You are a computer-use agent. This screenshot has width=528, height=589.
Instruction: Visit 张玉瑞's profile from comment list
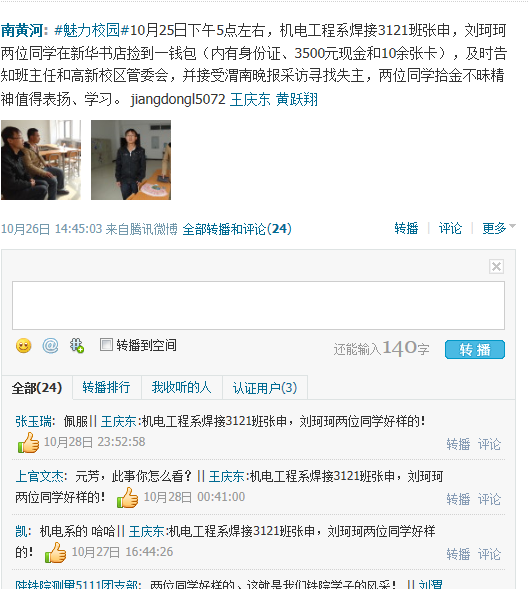pos(33,421)
